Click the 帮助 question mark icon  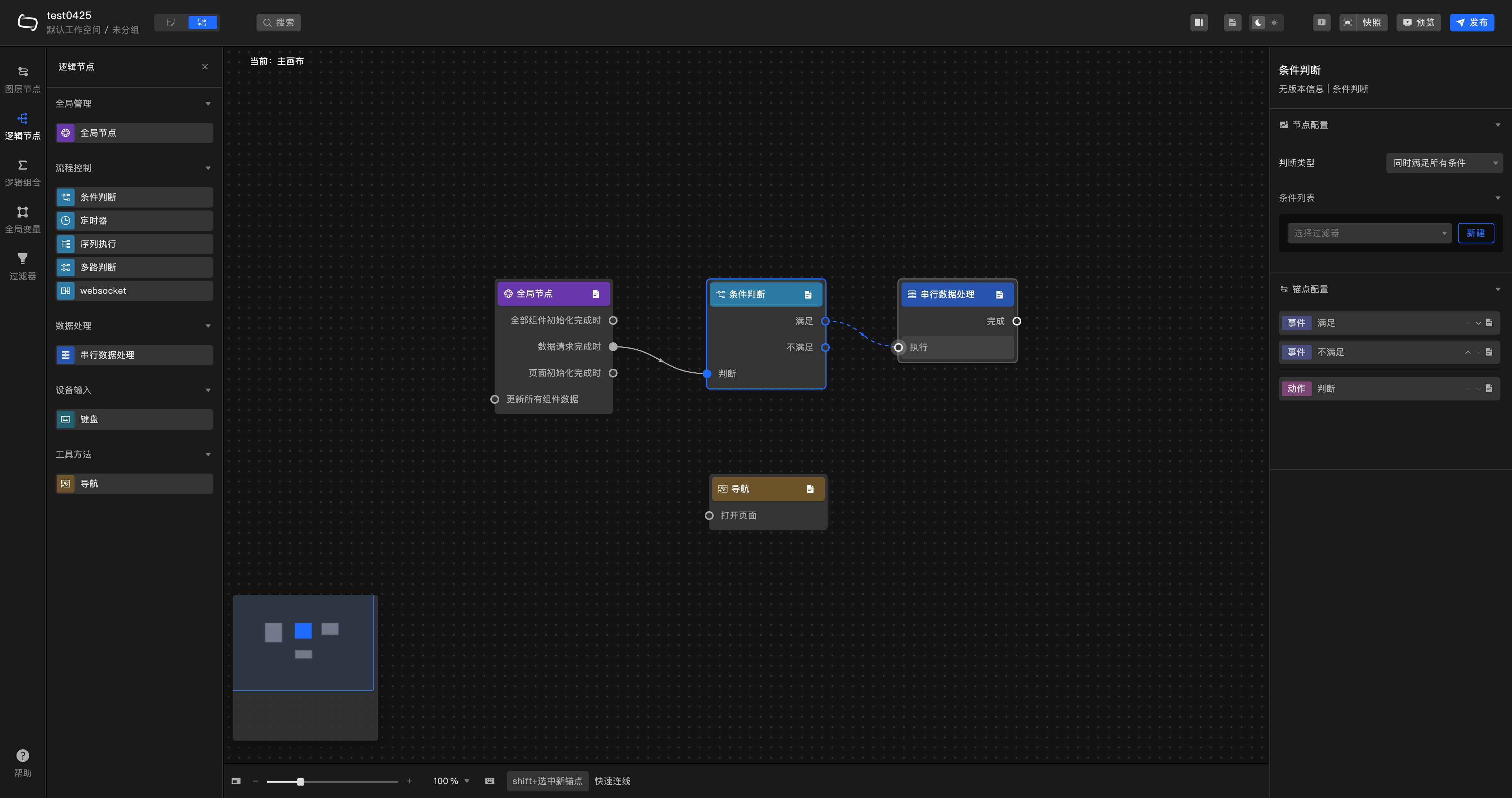pos(22,755)
